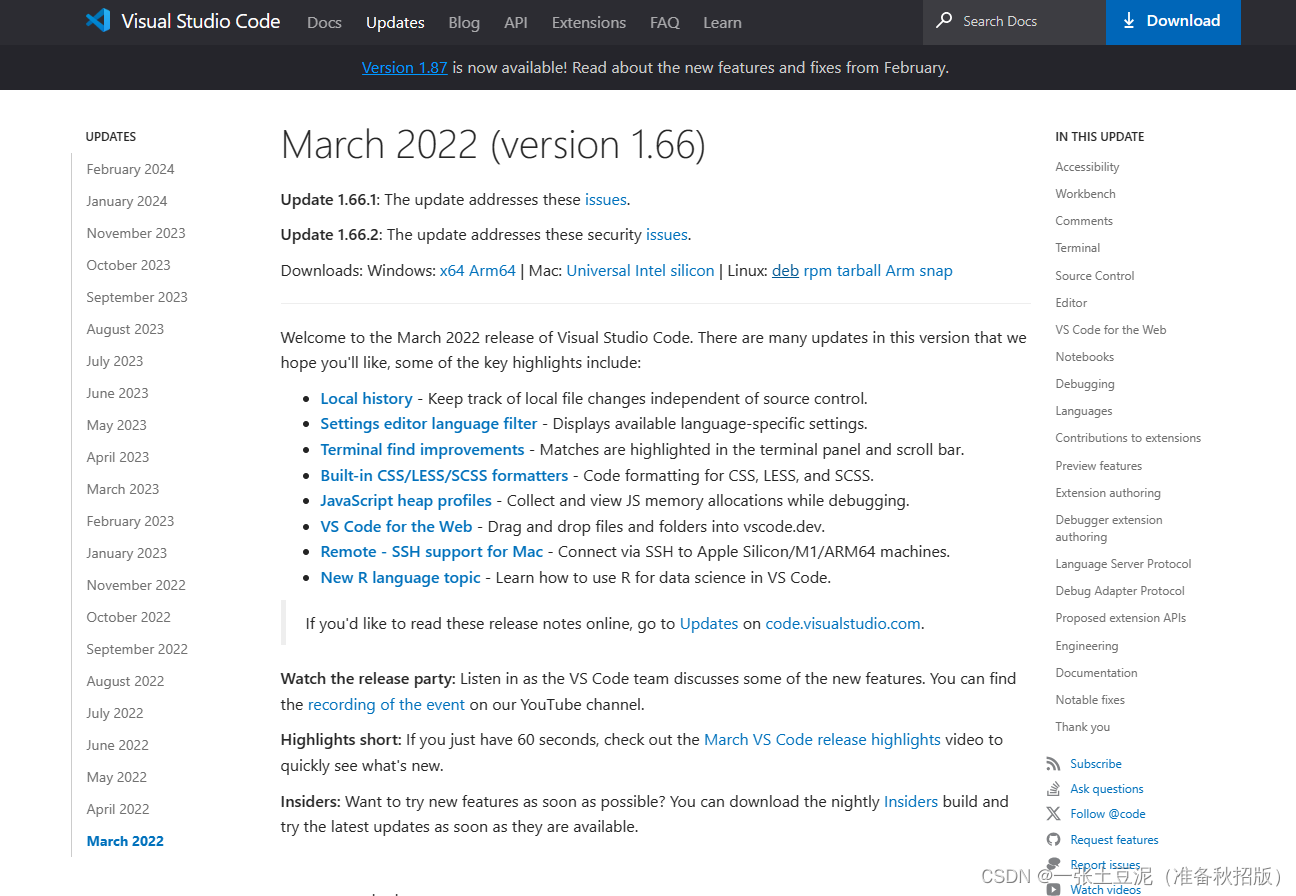Select November 2023 in Updates sidebar
The height and width of the screenshot is (896, 1296).
[136, 233]
